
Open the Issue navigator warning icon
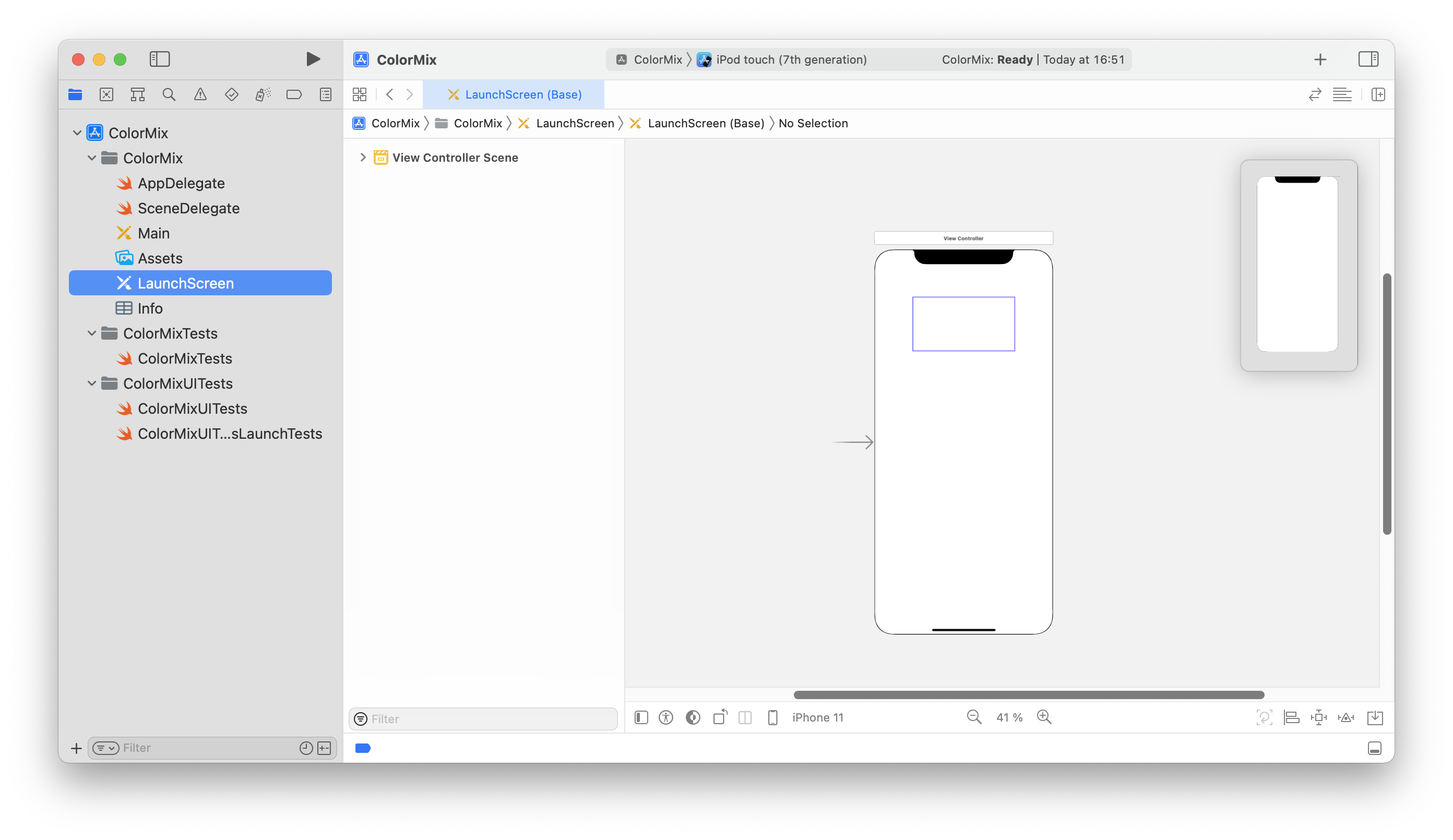coord(200,94)
